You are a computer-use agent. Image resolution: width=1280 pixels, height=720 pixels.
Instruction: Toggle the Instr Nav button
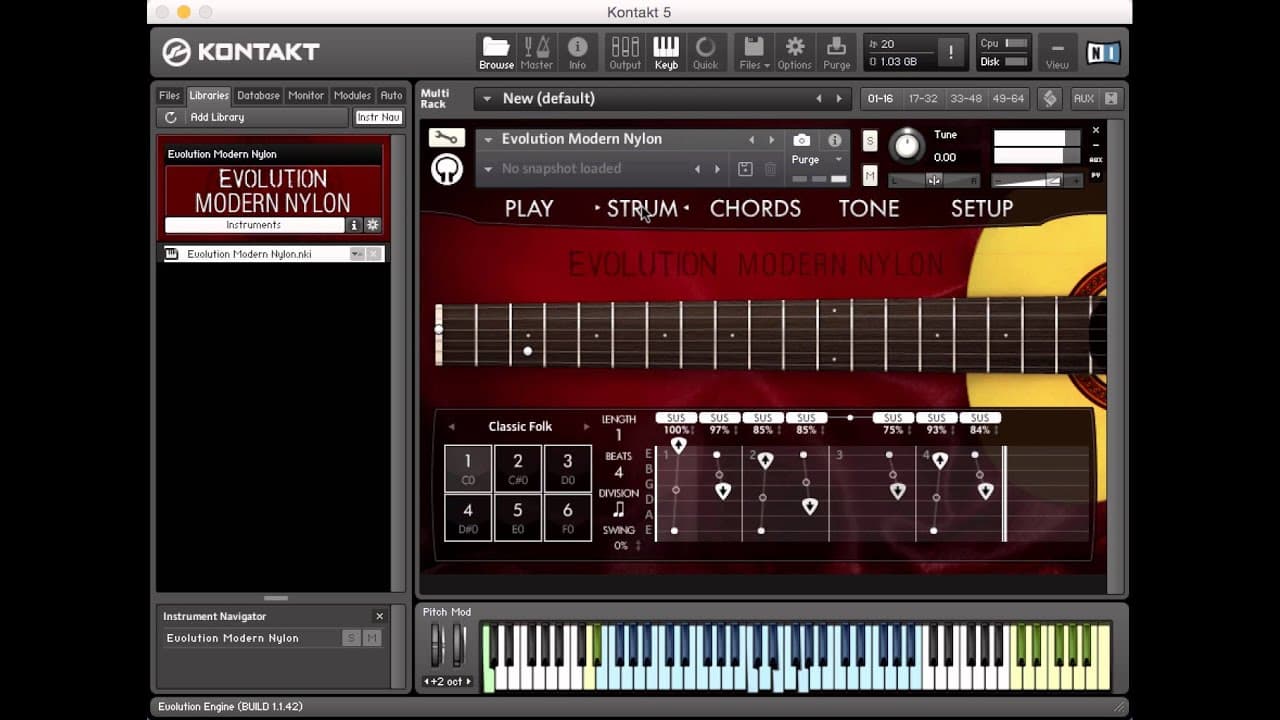click(379, 117)
